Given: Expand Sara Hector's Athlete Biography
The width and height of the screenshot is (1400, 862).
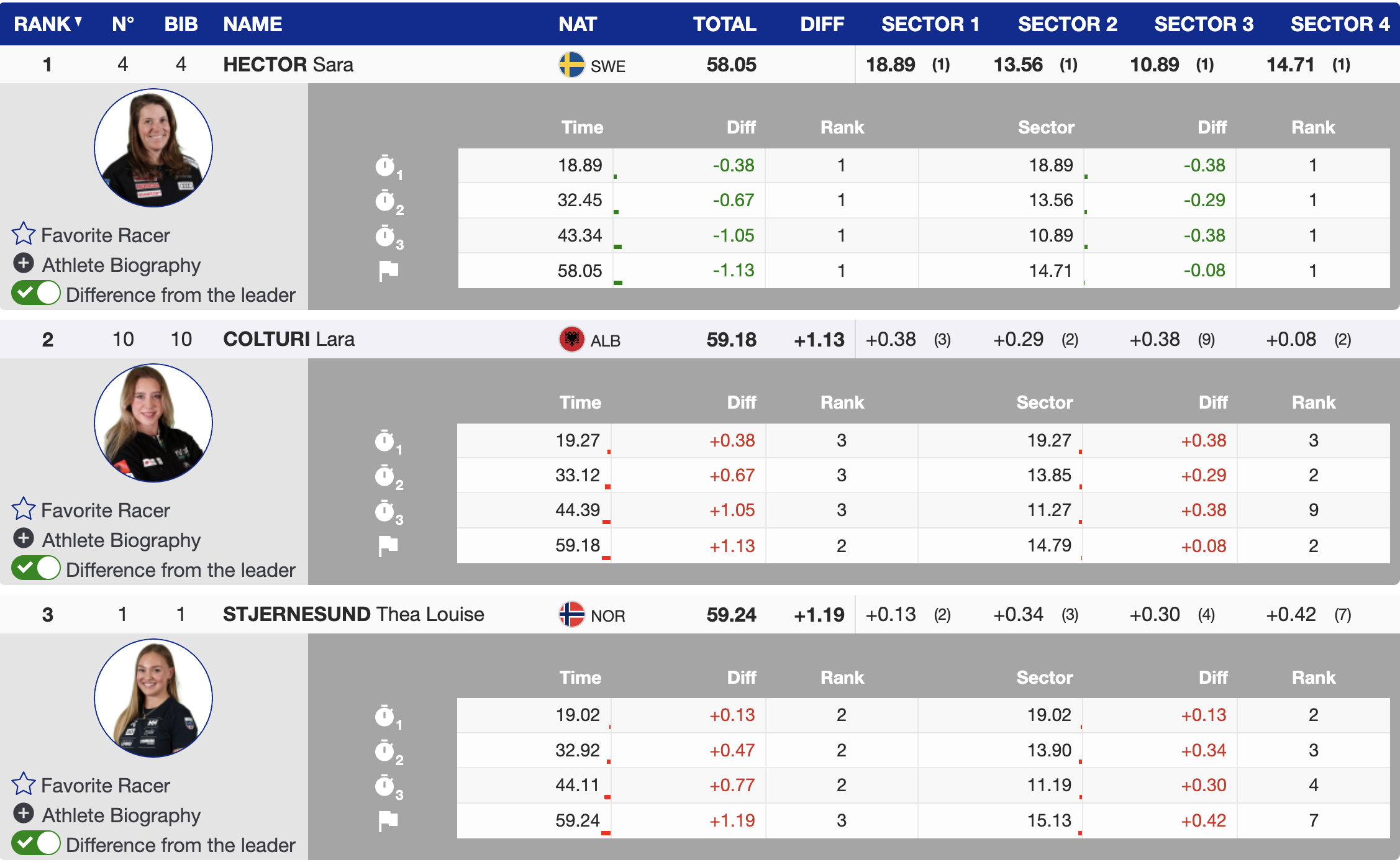Looking at the screenshot, I should 24,264.
